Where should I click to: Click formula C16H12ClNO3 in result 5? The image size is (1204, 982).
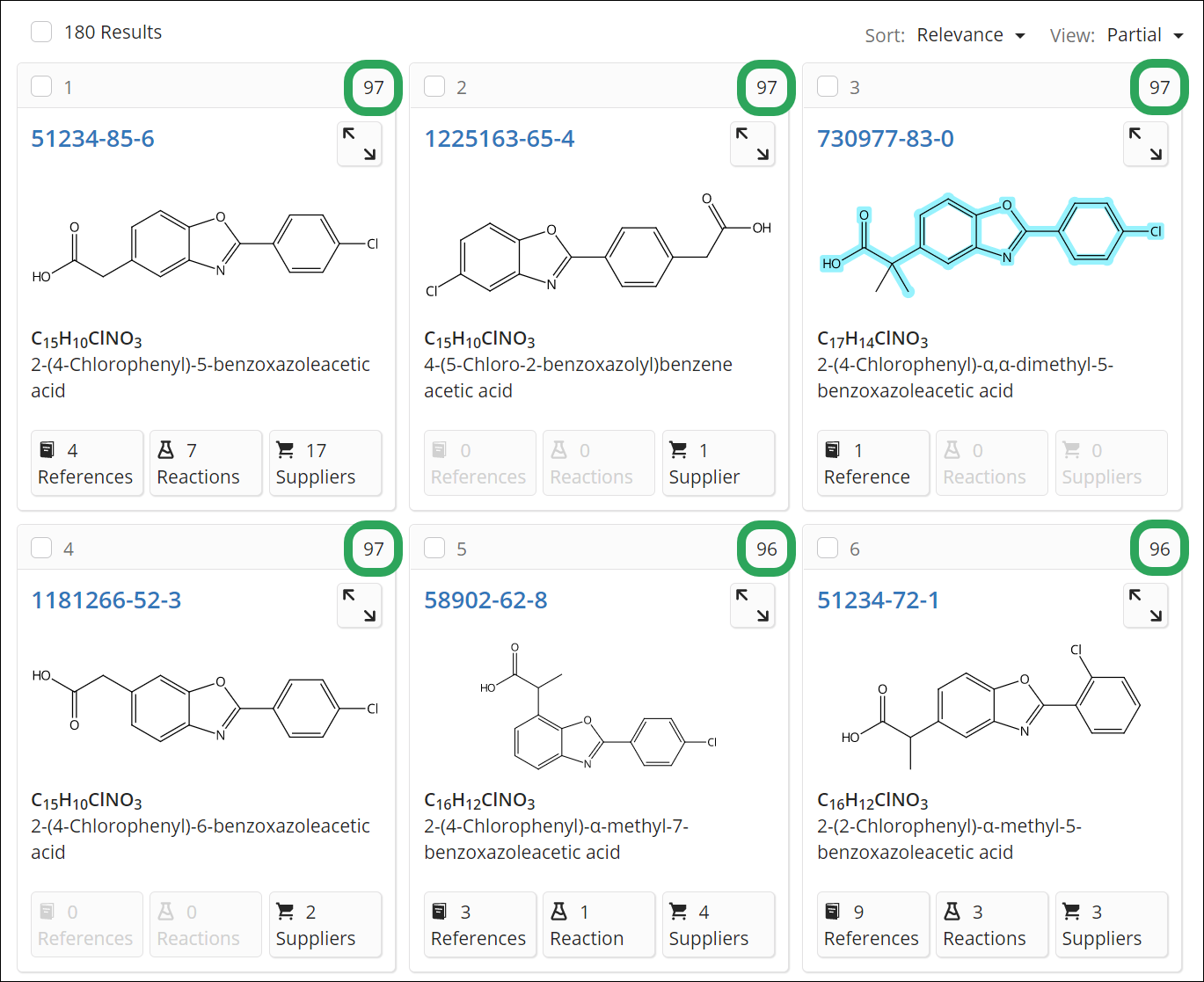pos(479,801)
